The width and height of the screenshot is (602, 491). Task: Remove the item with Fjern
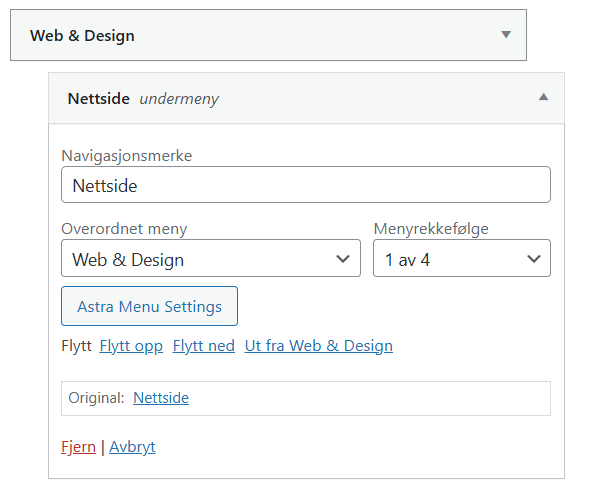78,447
